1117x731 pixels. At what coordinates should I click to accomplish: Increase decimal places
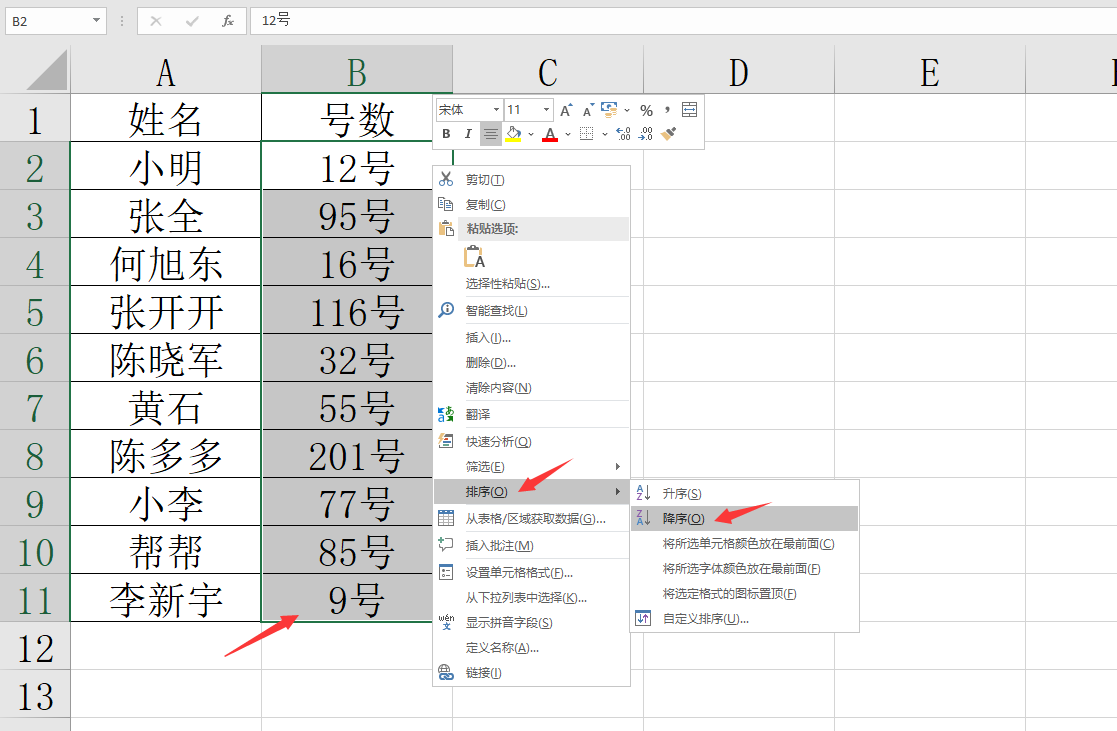[623, 133]
